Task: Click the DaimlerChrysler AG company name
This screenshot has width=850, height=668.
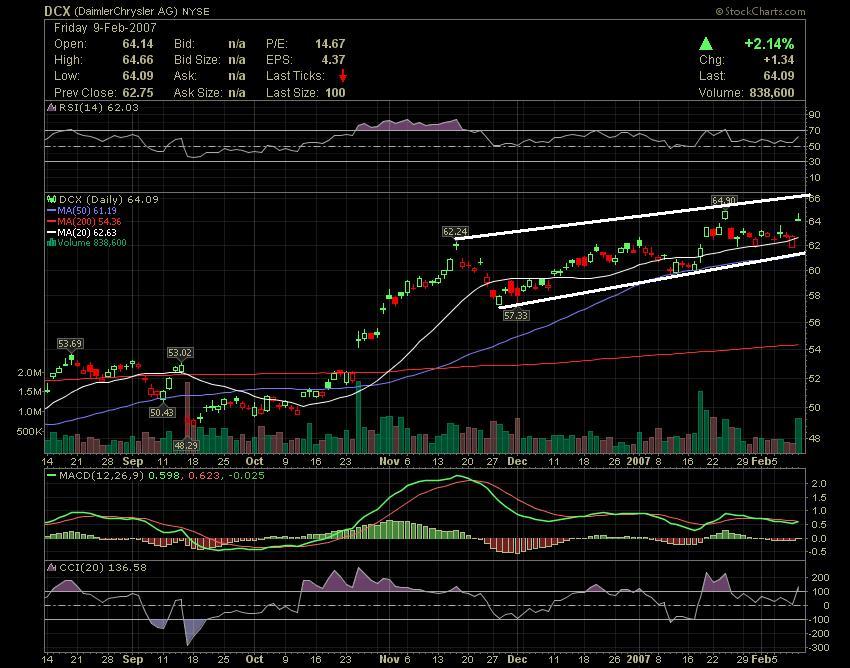Action: [126, 11]
